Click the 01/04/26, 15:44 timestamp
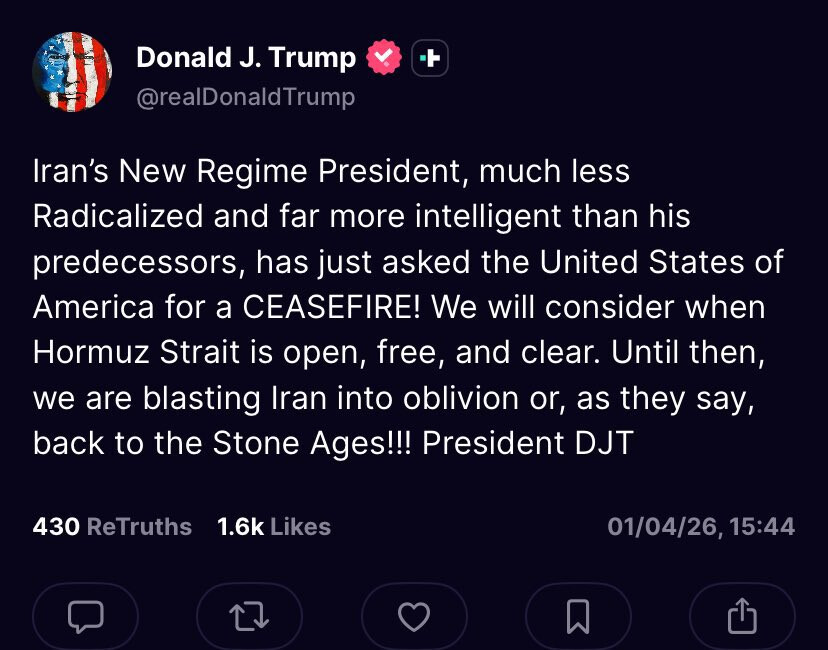Image resolution: width=828 pixels, height=650 pixels. pos(701,526)
